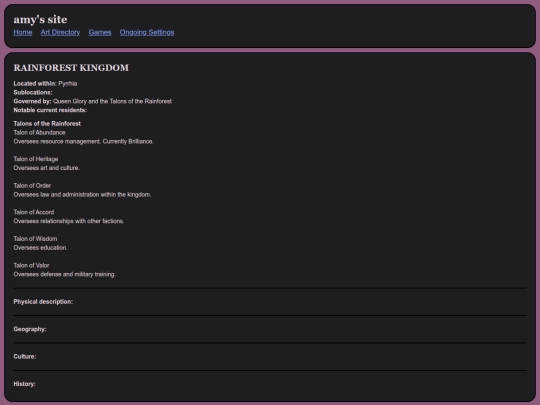Viewport: 540px width, 405px height.
Task: Click the History section label
Action: click(24, 384)
